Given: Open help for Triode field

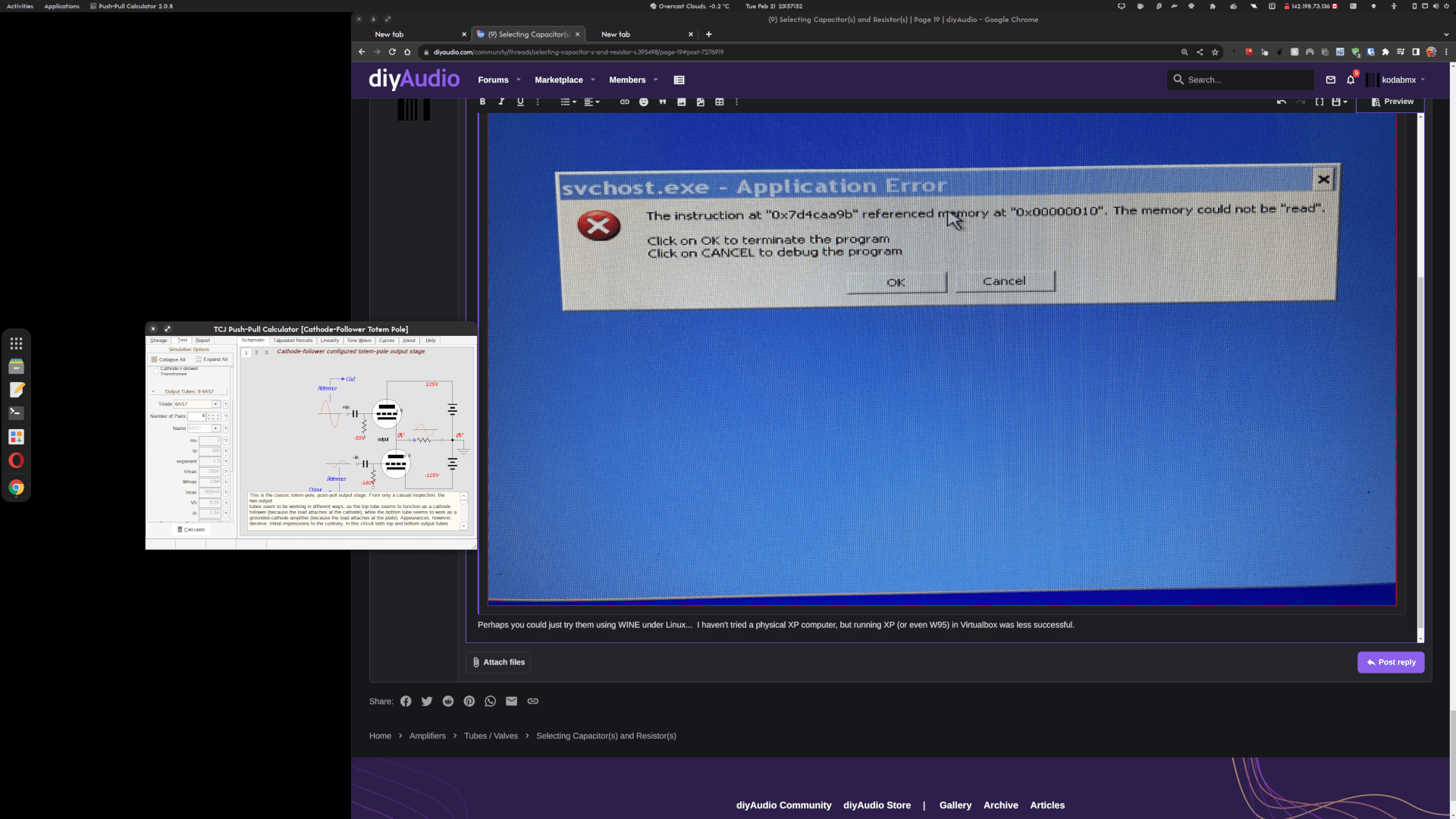Looking at the screenshot, I should pos(225,404).
